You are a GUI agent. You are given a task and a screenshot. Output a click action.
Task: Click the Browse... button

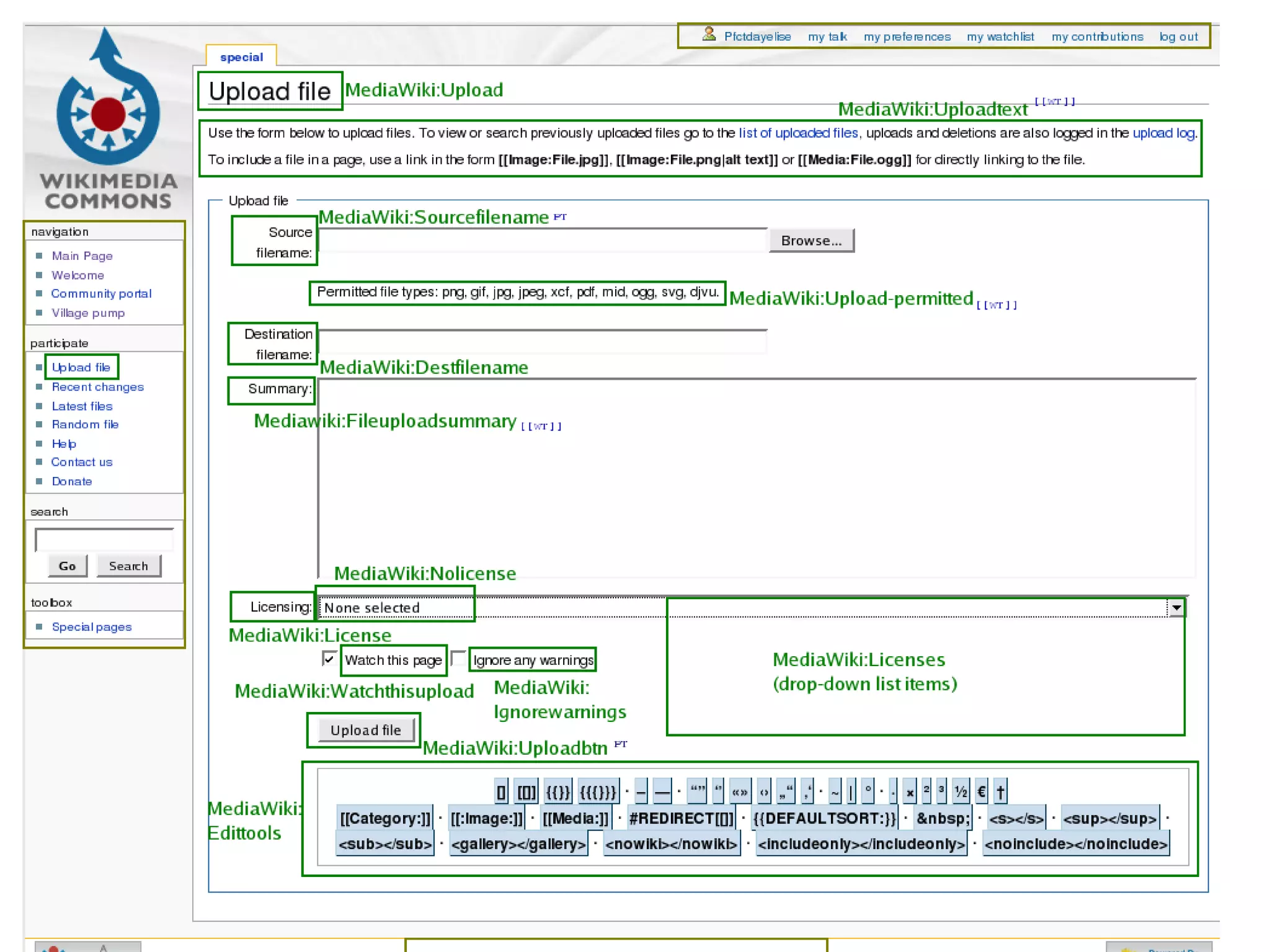click(x=811, y=241)
